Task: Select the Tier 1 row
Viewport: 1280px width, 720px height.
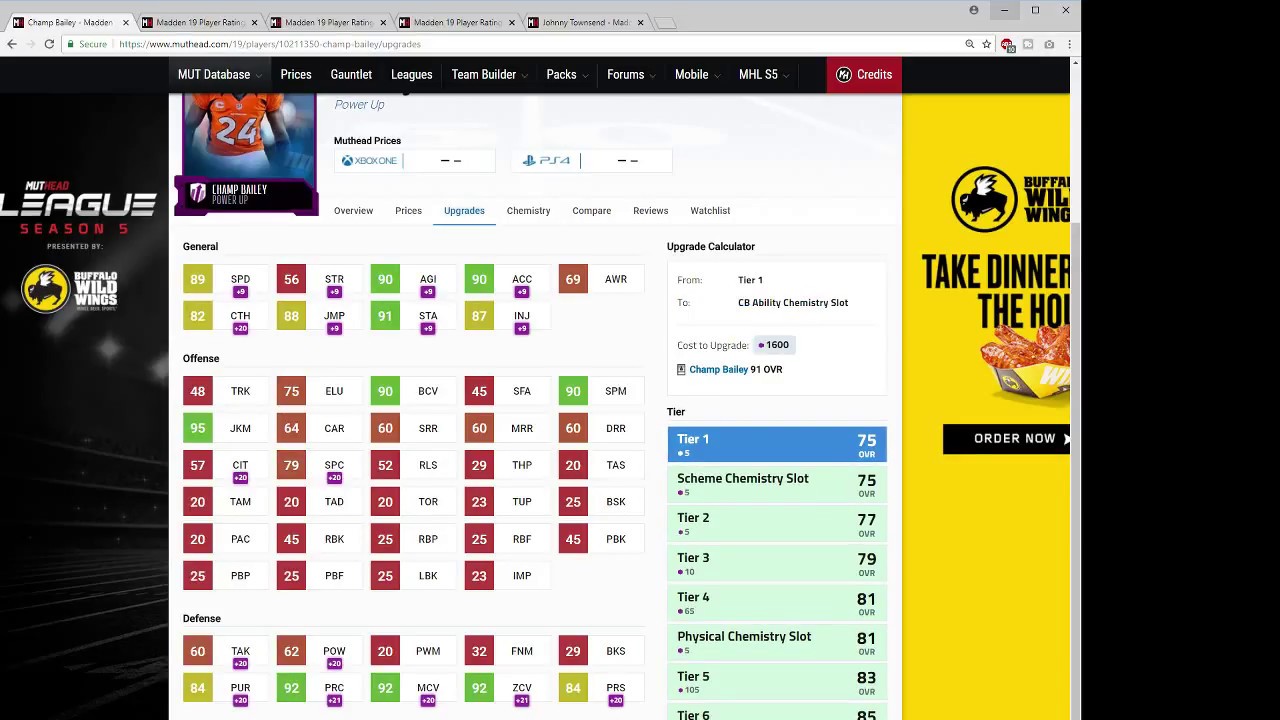Action: coord(777,444)
